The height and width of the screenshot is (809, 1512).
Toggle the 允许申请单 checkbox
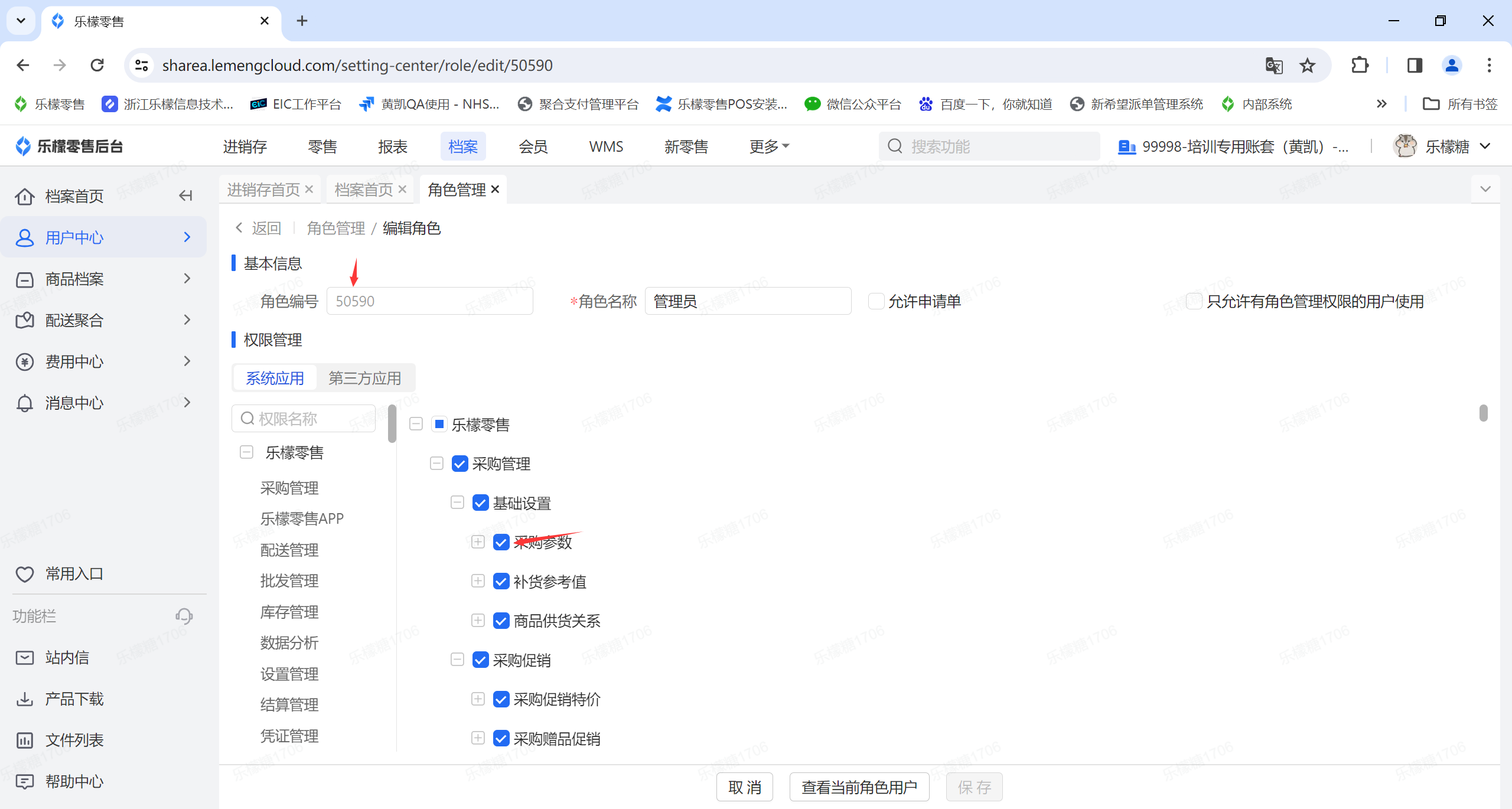876,301
